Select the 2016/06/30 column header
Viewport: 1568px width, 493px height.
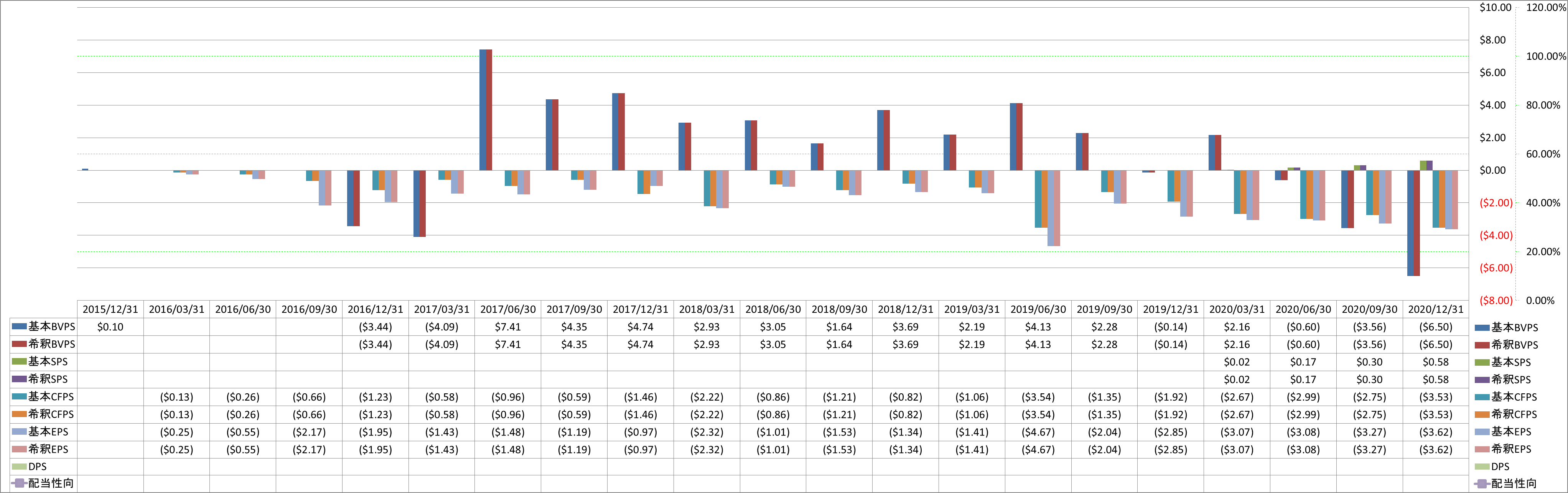[x=243, y=309]
